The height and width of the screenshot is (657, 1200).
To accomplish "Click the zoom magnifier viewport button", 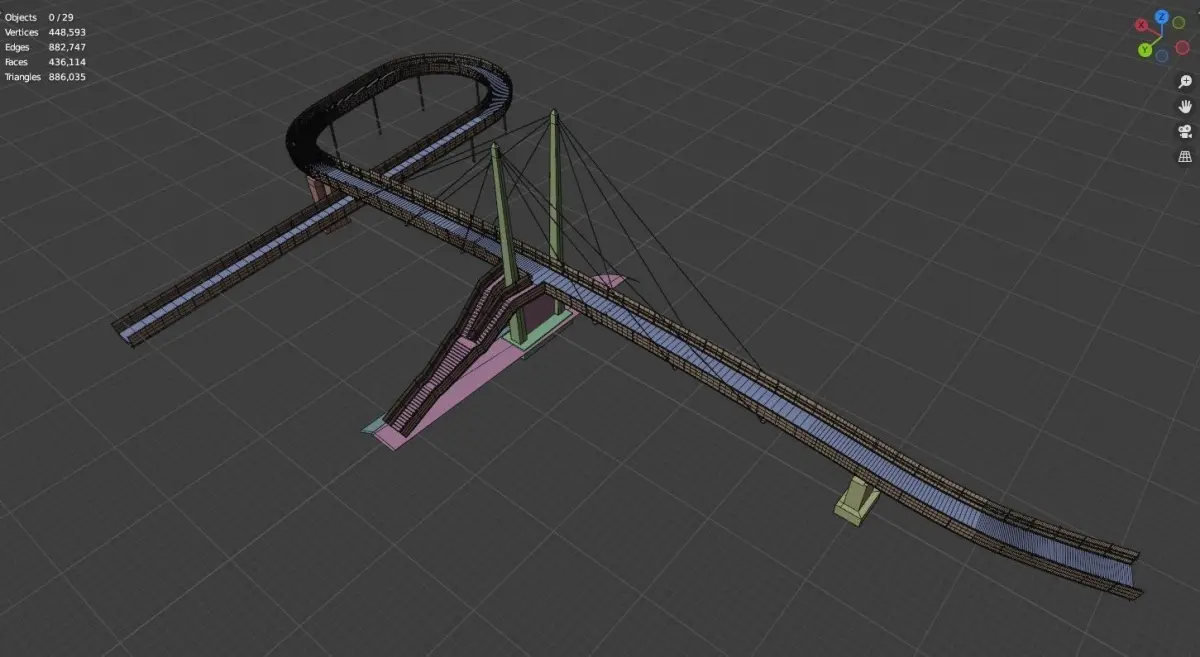I will (x=1185, y=81).
